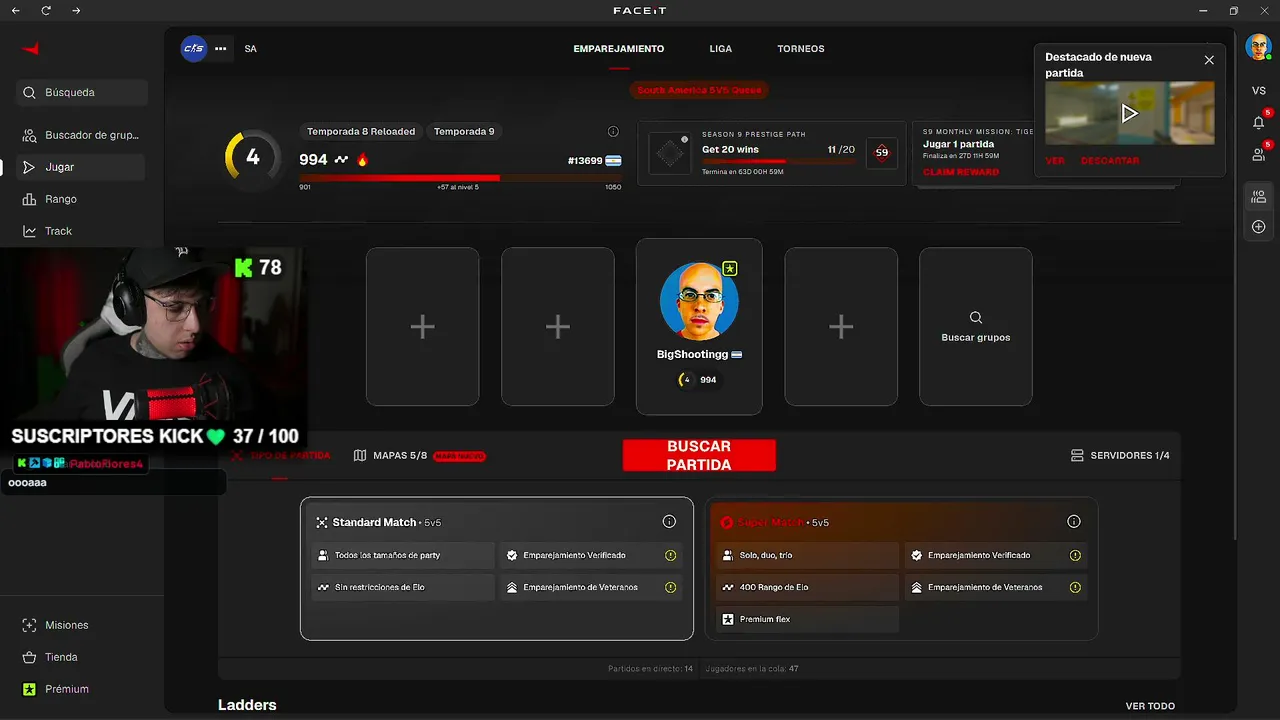Add a player in the first empty party slot
Image resolution: width=1280 pixels, height=720 pixels.
(422, 327)
